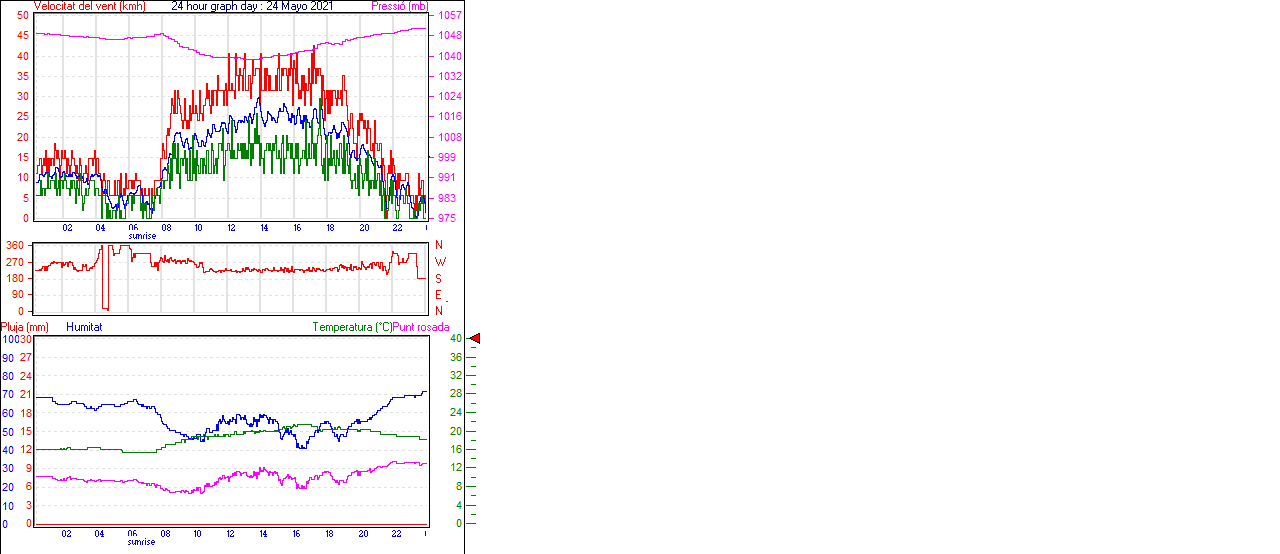Click the 22 hour tick on bottom graph
Image resolution: width=1280 pixels, height=554 pixels.
coord(396,534)
